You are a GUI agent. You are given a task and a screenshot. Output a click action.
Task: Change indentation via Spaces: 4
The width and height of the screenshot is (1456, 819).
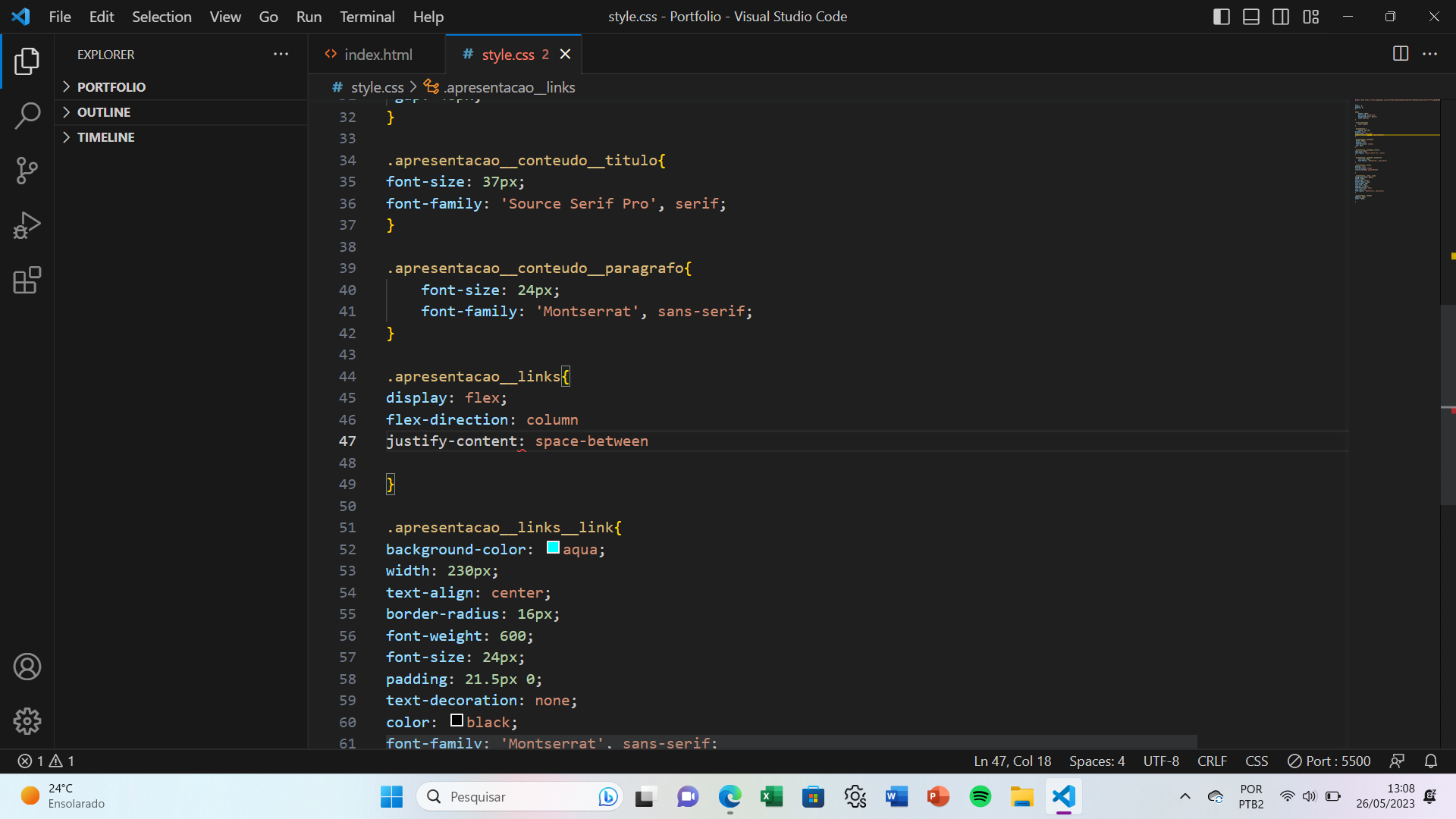pyautogui.click(x=1097, y=761)
